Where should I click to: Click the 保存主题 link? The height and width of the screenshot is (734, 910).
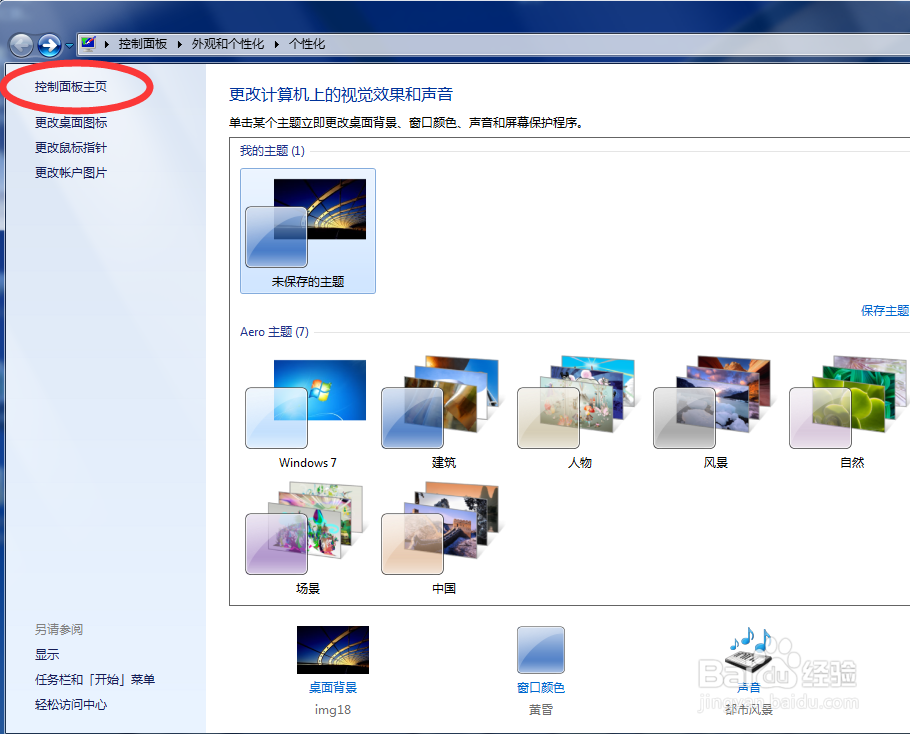point(884,311)
